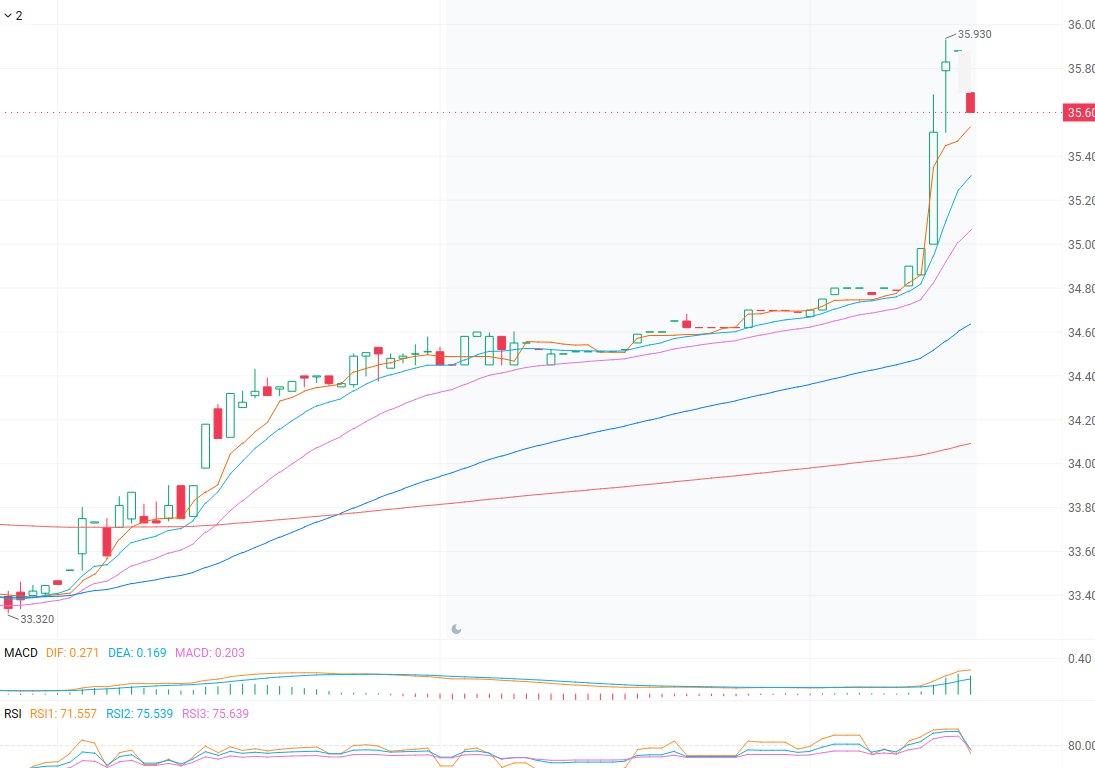
Task: Click the DIF: 0.271 value
Action: 73,653
